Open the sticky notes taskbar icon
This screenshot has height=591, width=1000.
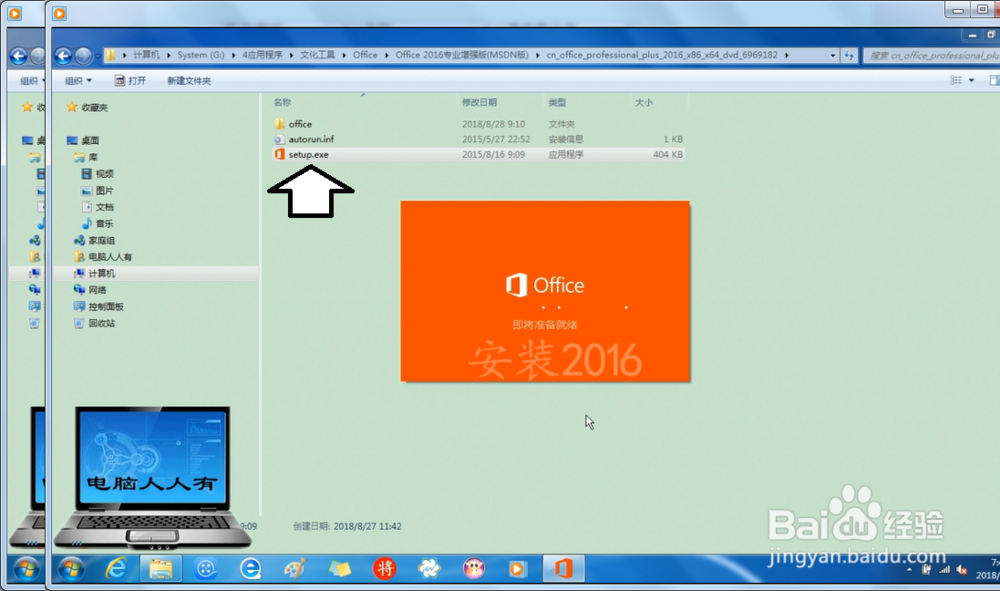tap(339, 569)
